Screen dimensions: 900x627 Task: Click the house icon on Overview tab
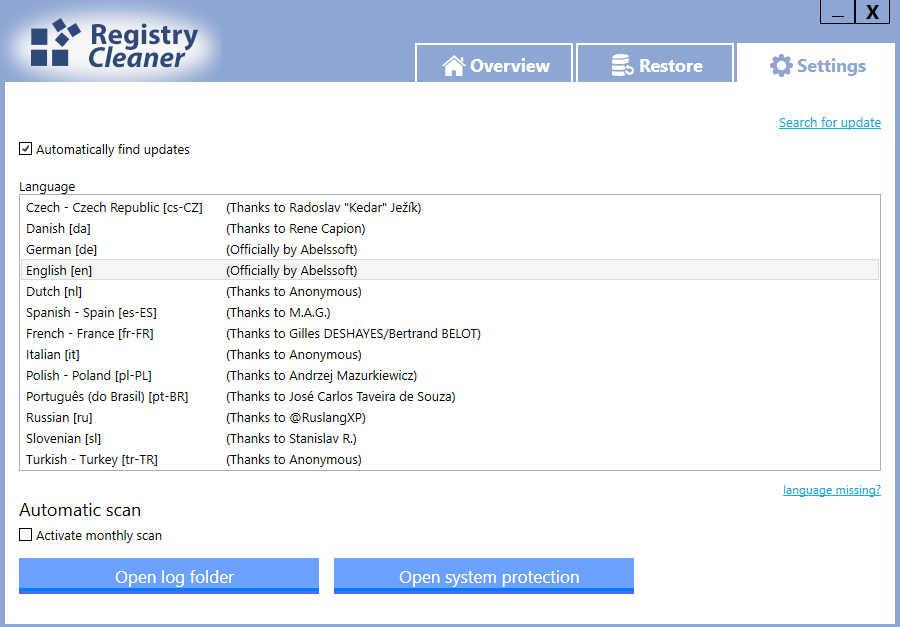click(453, 66)
